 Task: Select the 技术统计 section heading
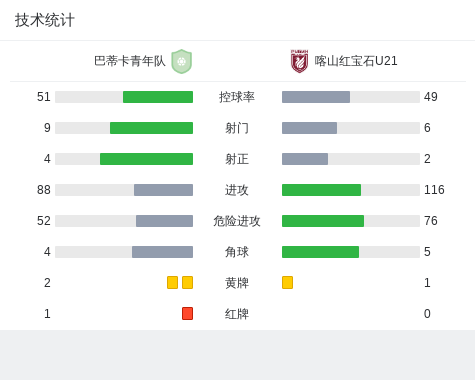[x=45, y=20]
